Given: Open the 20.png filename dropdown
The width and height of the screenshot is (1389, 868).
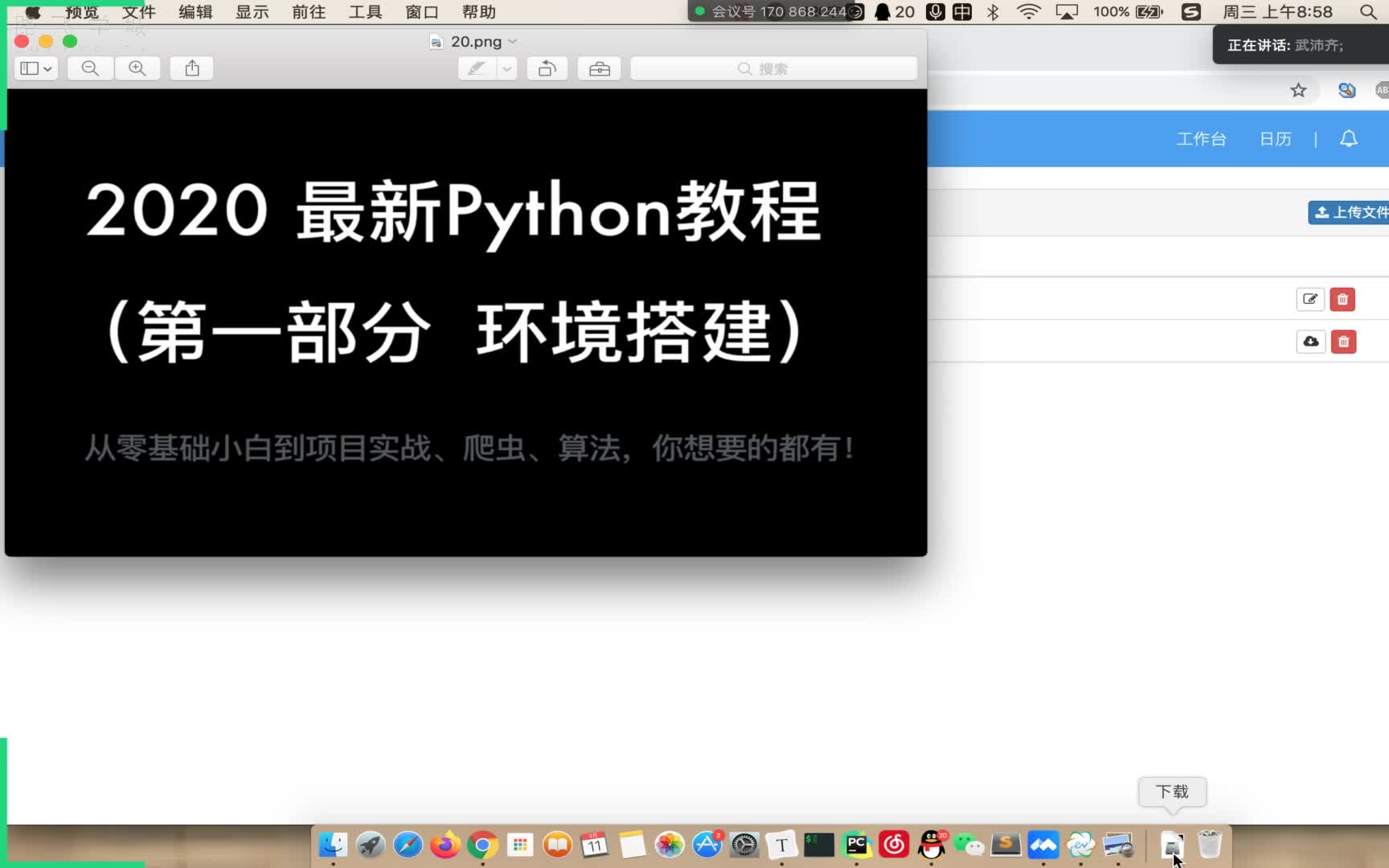Looking at the screenshot, I should (x=513, y=41).
